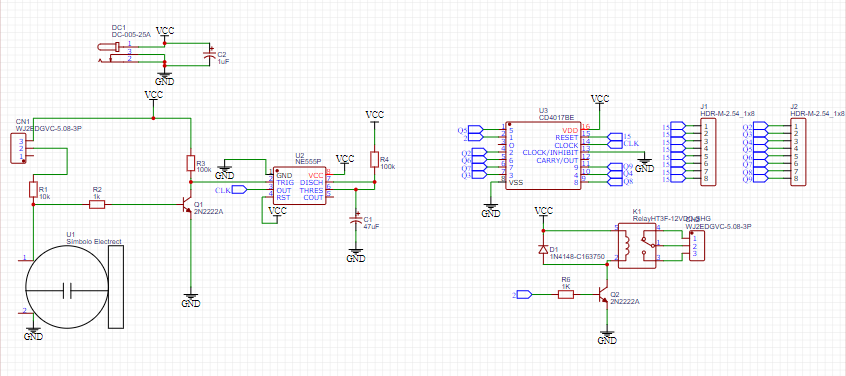The image size is (846, 376).
Task: Select the three-pin connector beside relay K1
Action: 697,246
